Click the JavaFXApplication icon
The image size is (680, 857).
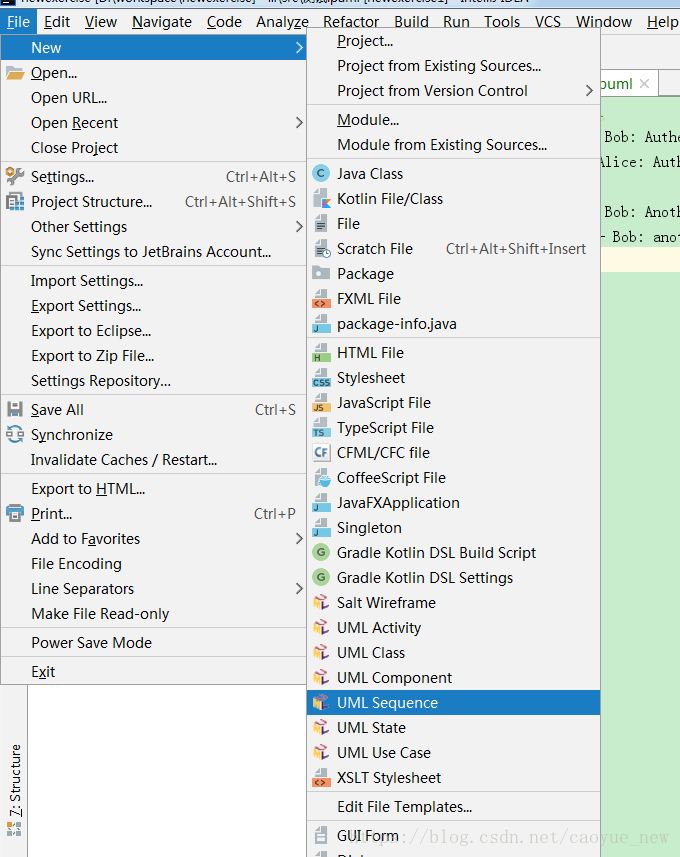(x=321, y=503)
